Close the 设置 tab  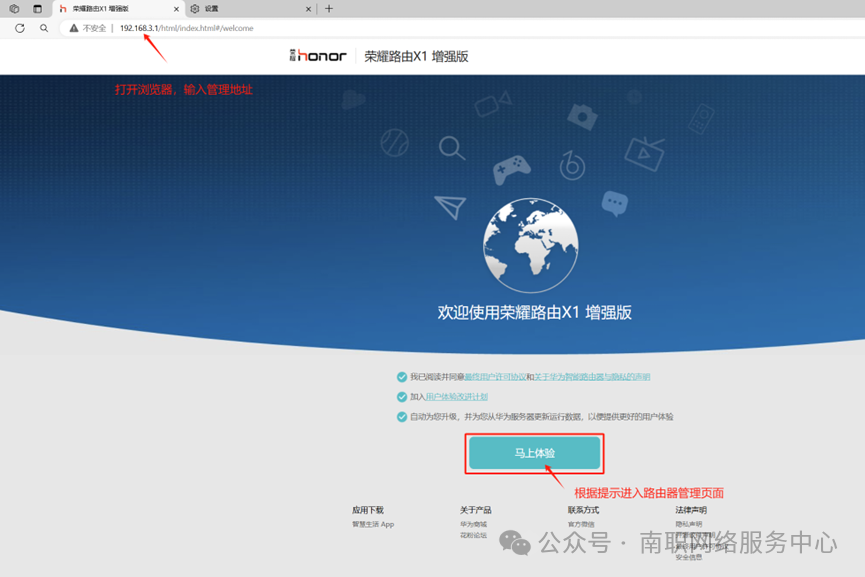click(308, 9)
